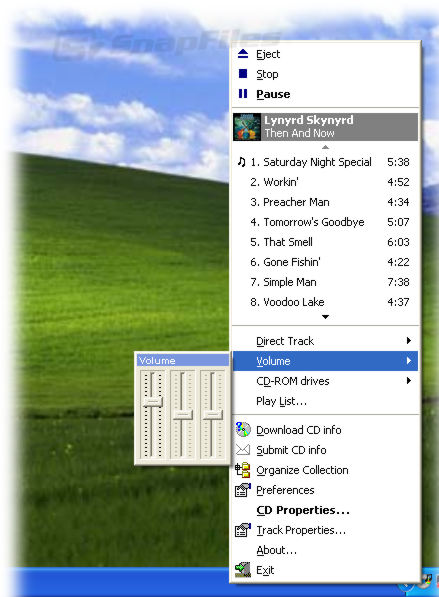
Task: Play track 8. Voodoo Lake
Action: click(326, 302)
